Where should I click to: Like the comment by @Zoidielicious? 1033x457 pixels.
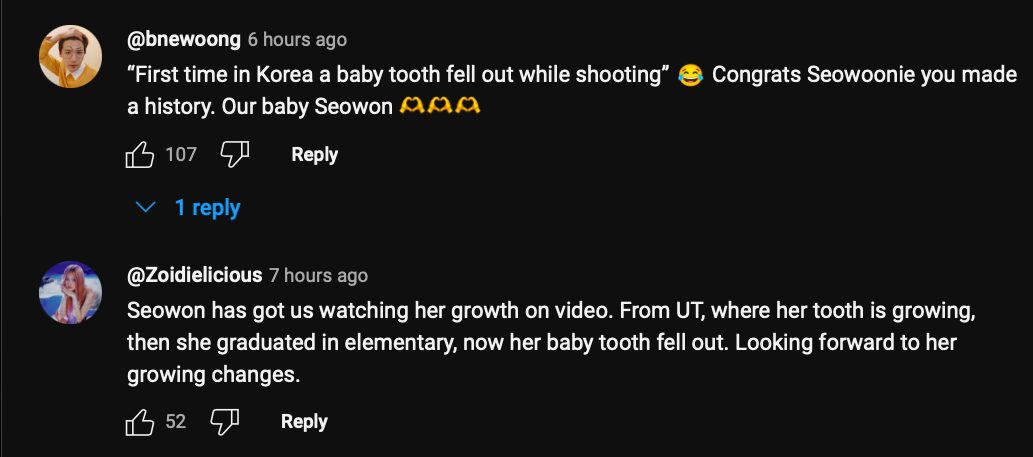(x=139, y=422)
